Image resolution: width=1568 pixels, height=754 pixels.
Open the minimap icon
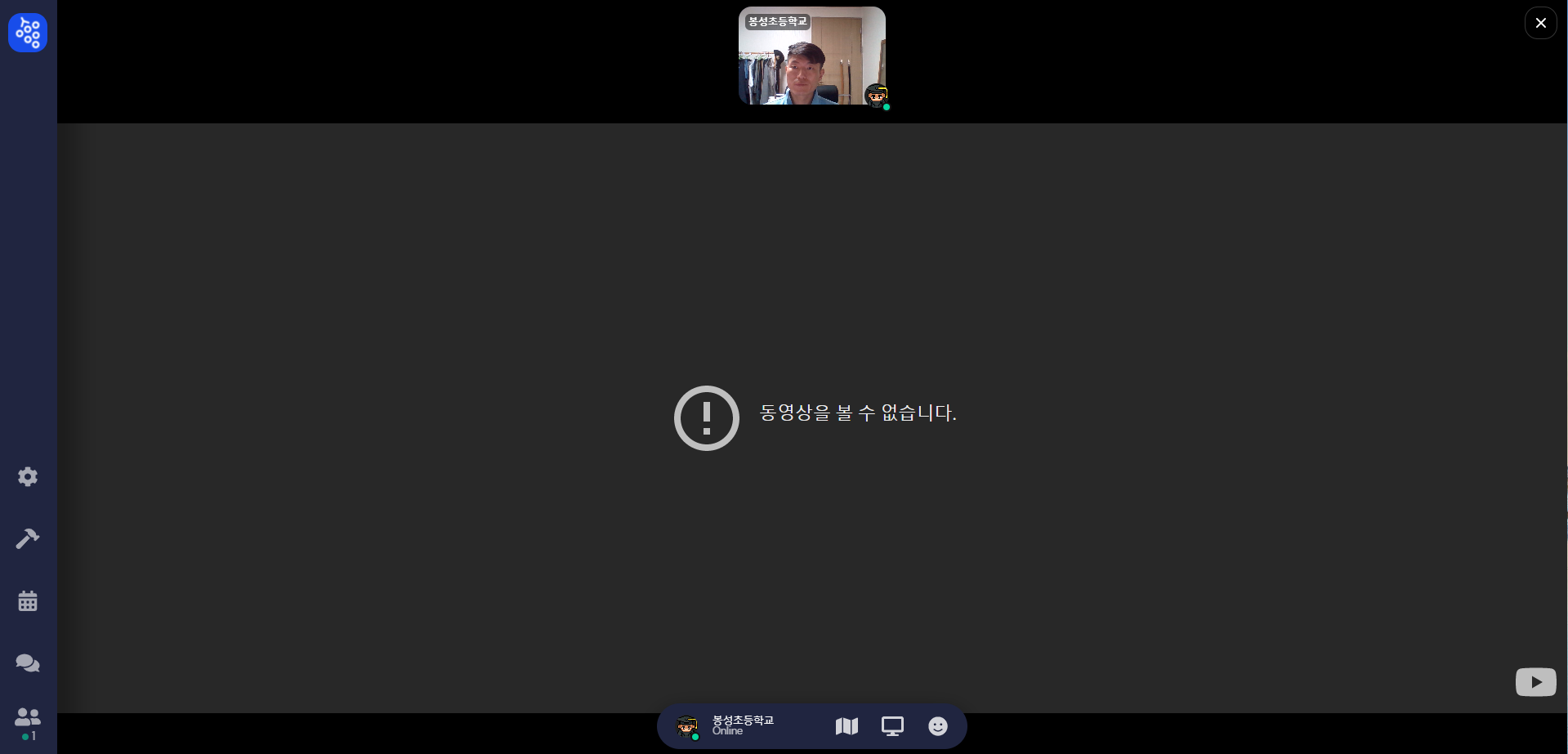tap(847, 726)
